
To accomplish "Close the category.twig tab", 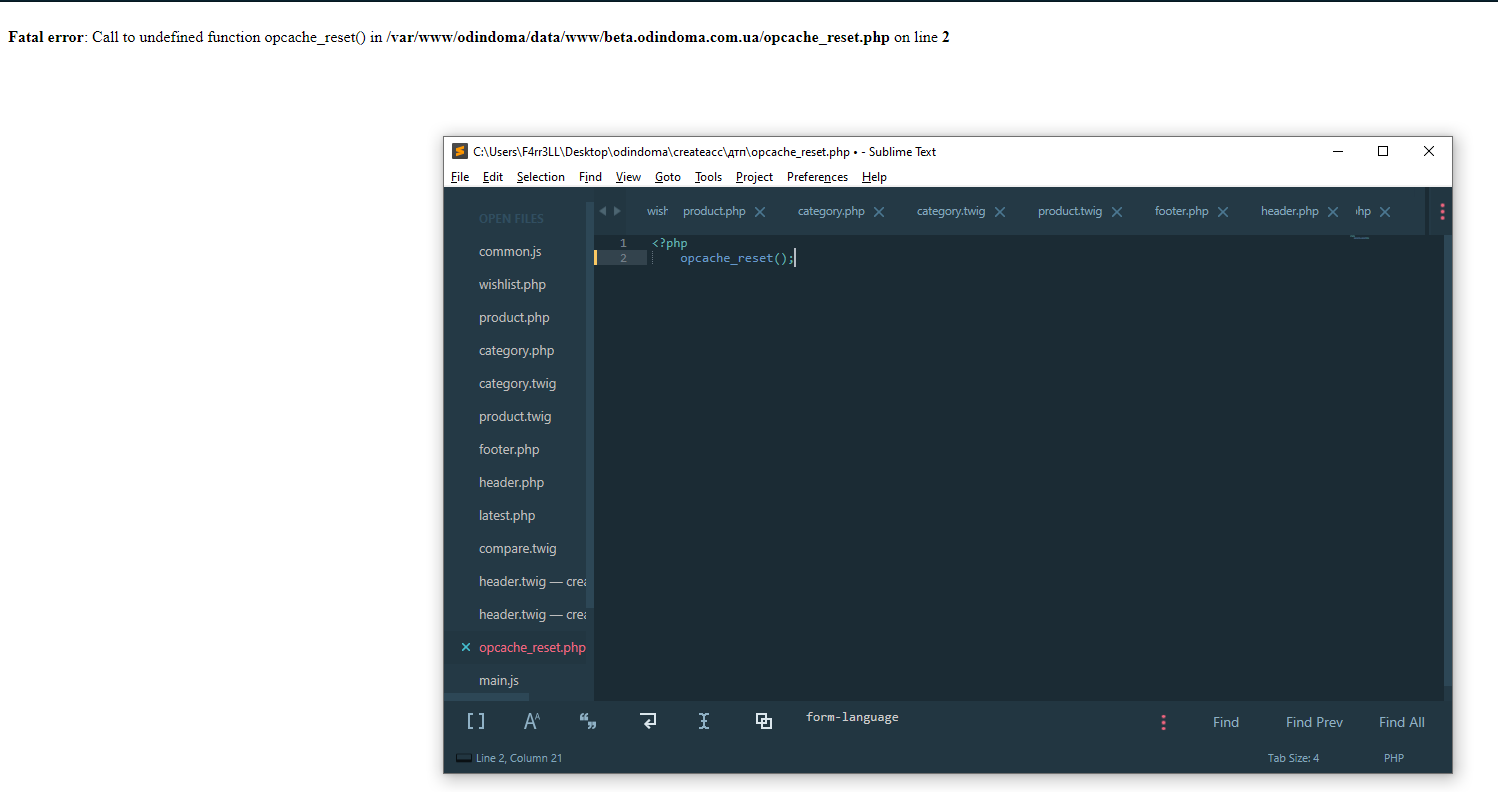I will click(x=1000, y=212).
